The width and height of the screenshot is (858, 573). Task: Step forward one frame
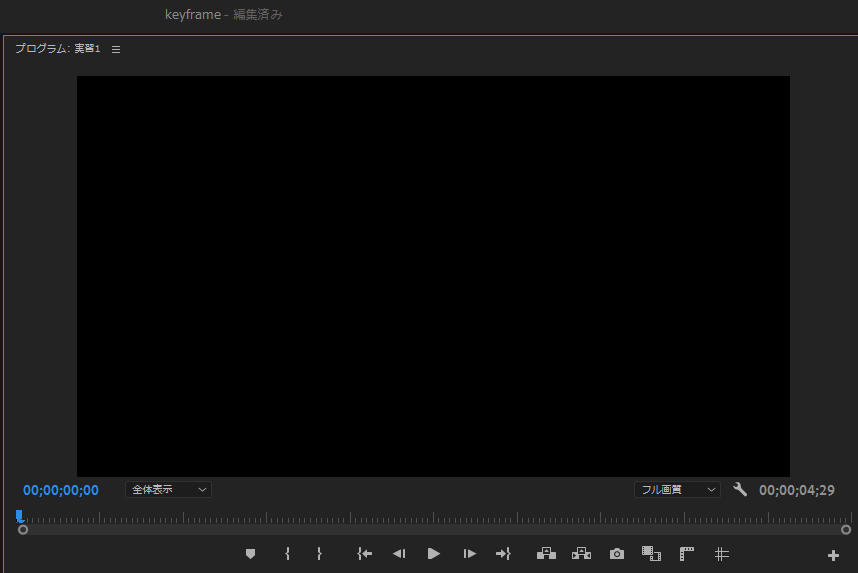click(469, 554)
